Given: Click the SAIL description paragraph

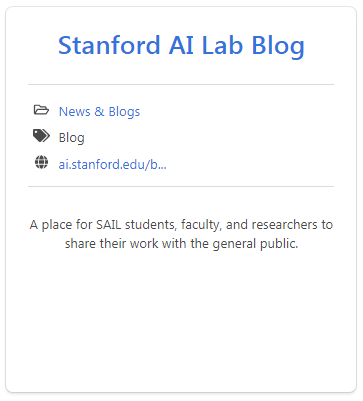Looking at the screenshot, I should click(181, 234).
